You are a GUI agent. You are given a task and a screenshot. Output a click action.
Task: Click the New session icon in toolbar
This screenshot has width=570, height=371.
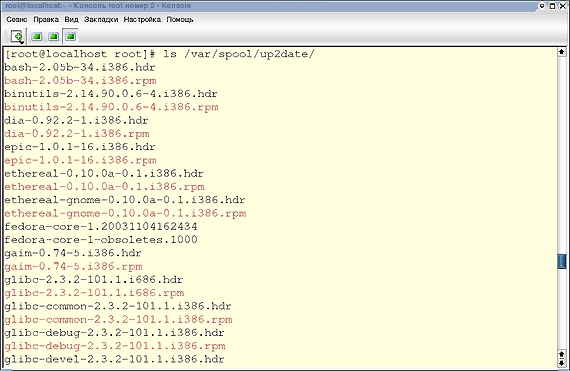17,36
